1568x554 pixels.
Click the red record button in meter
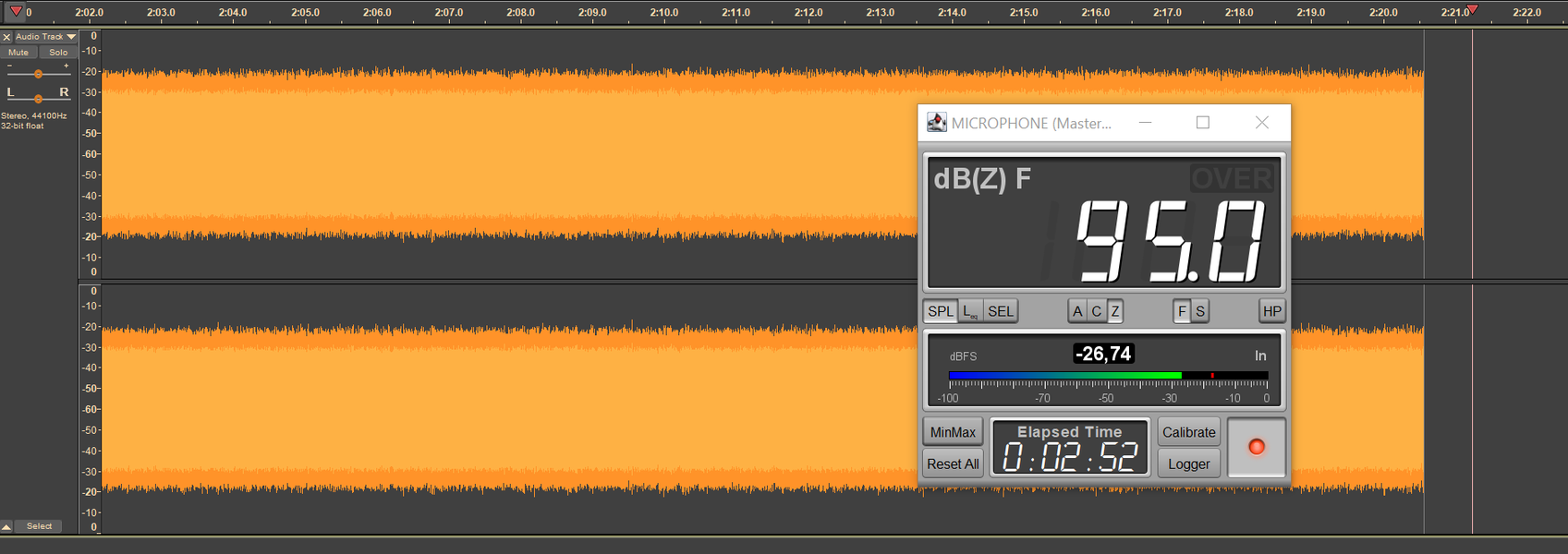pos(1257,447)
